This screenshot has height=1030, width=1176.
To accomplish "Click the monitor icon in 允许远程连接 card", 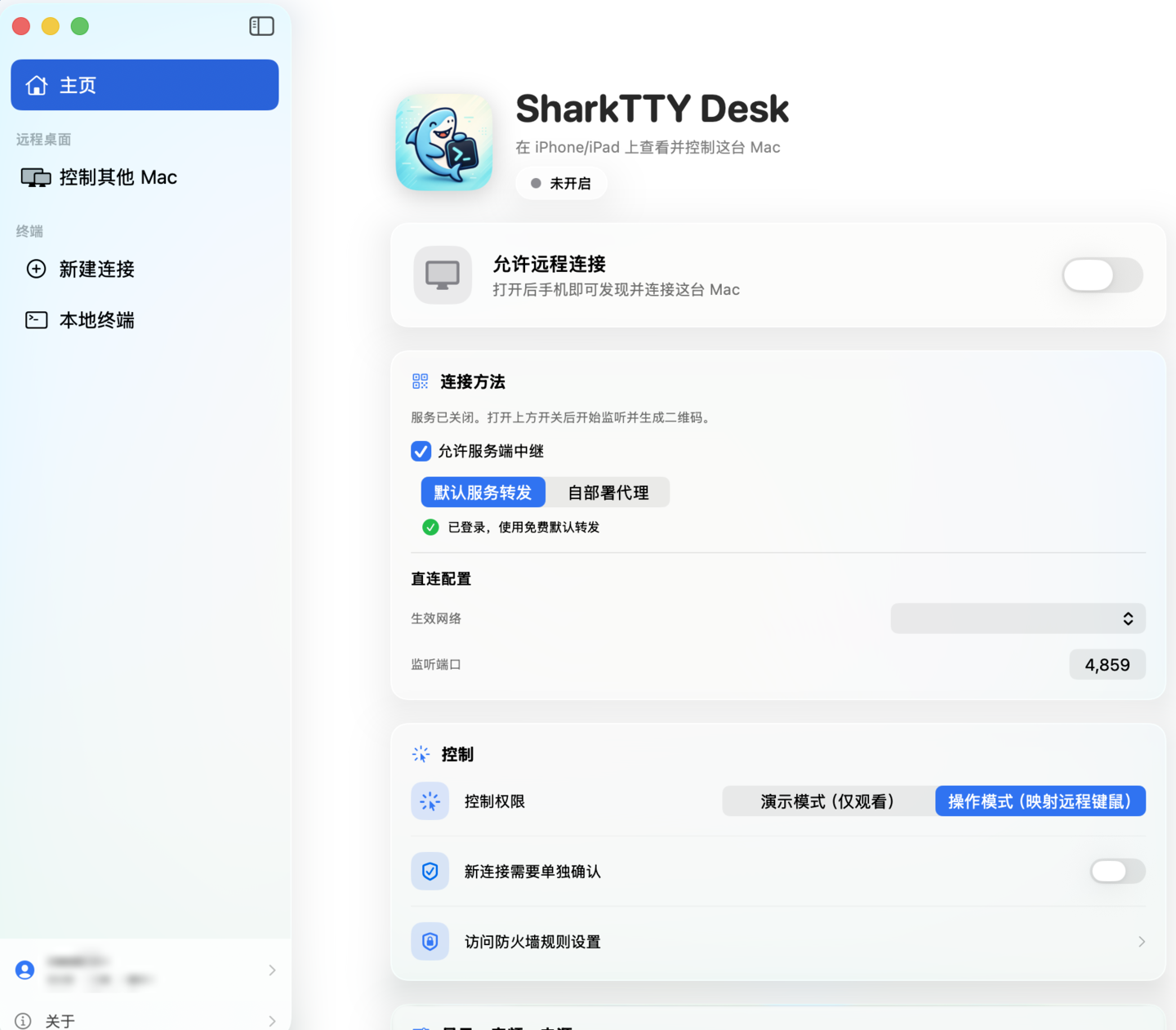I will 443,275.
